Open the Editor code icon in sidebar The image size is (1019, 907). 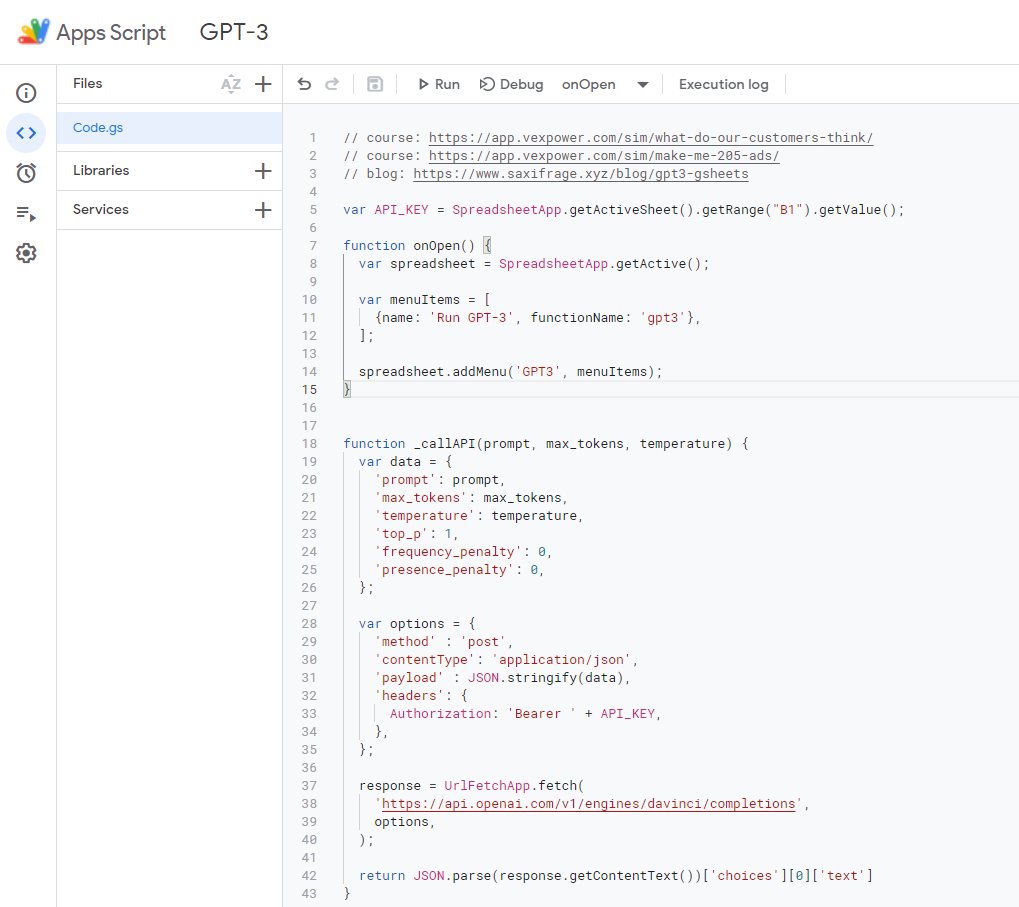tap(26, 133)
